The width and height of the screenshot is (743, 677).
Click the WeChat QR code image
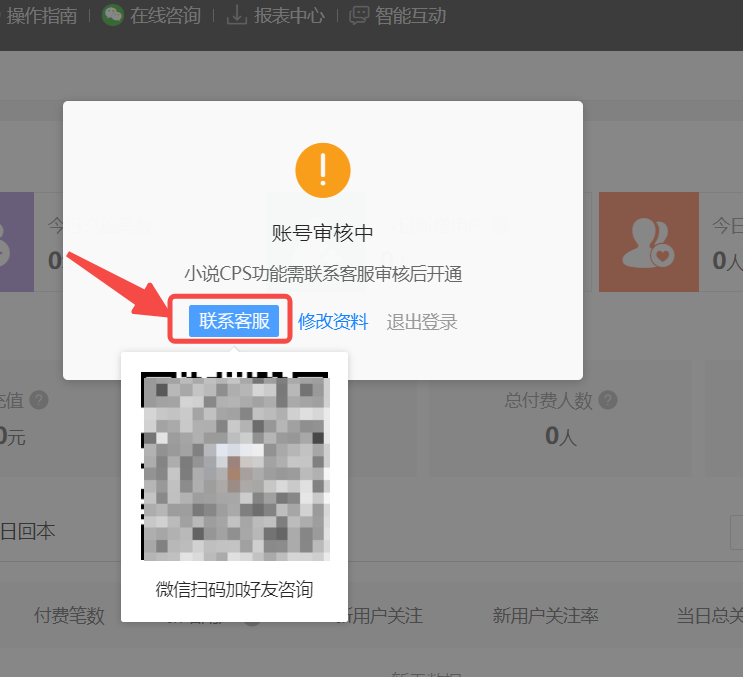[x=236, y=466]
